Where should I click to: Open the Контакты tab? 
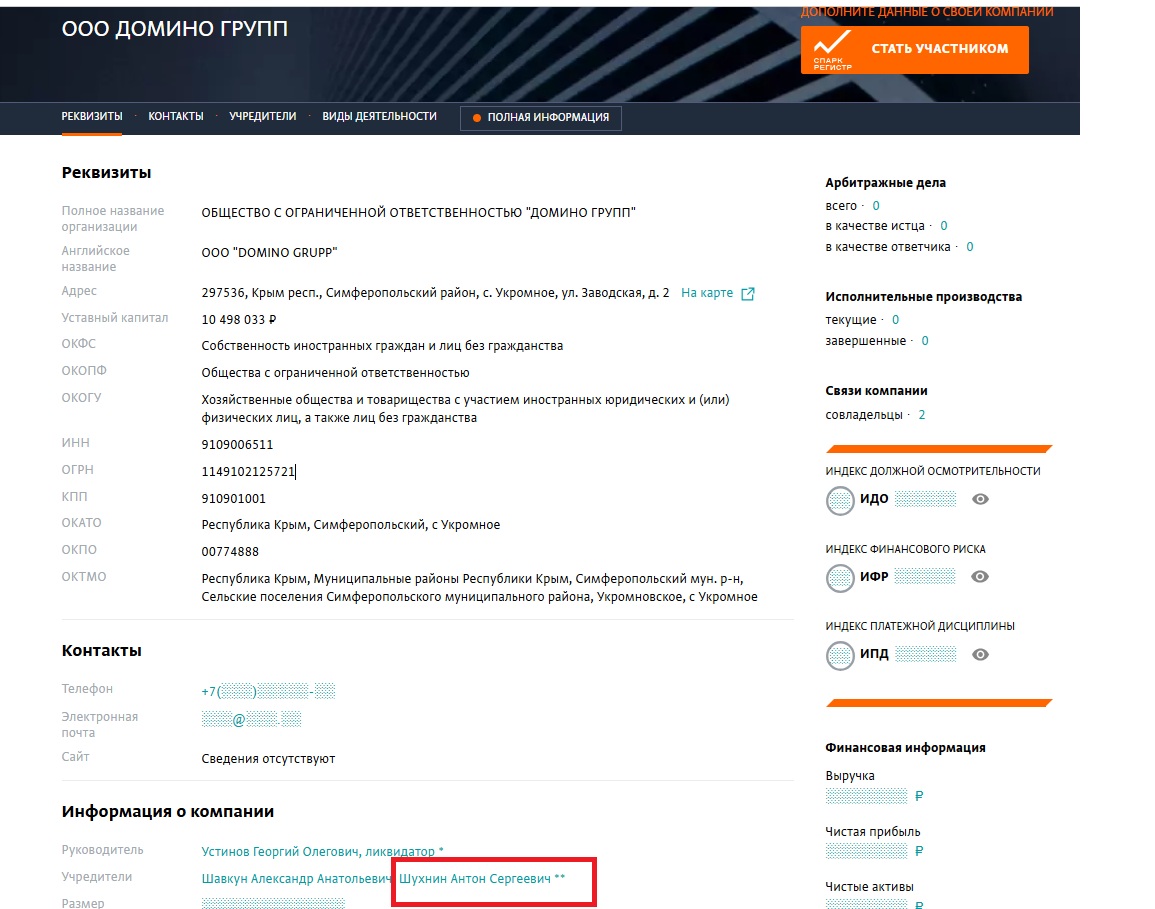point(176,116)
